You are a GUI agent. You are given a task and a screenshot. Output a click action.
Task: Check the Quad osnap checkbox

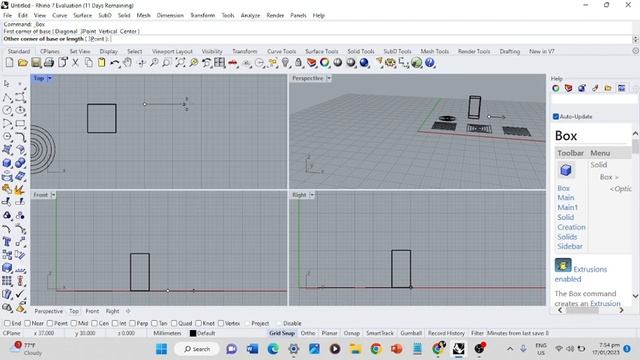pyautogui.click(x=174, y=323)
